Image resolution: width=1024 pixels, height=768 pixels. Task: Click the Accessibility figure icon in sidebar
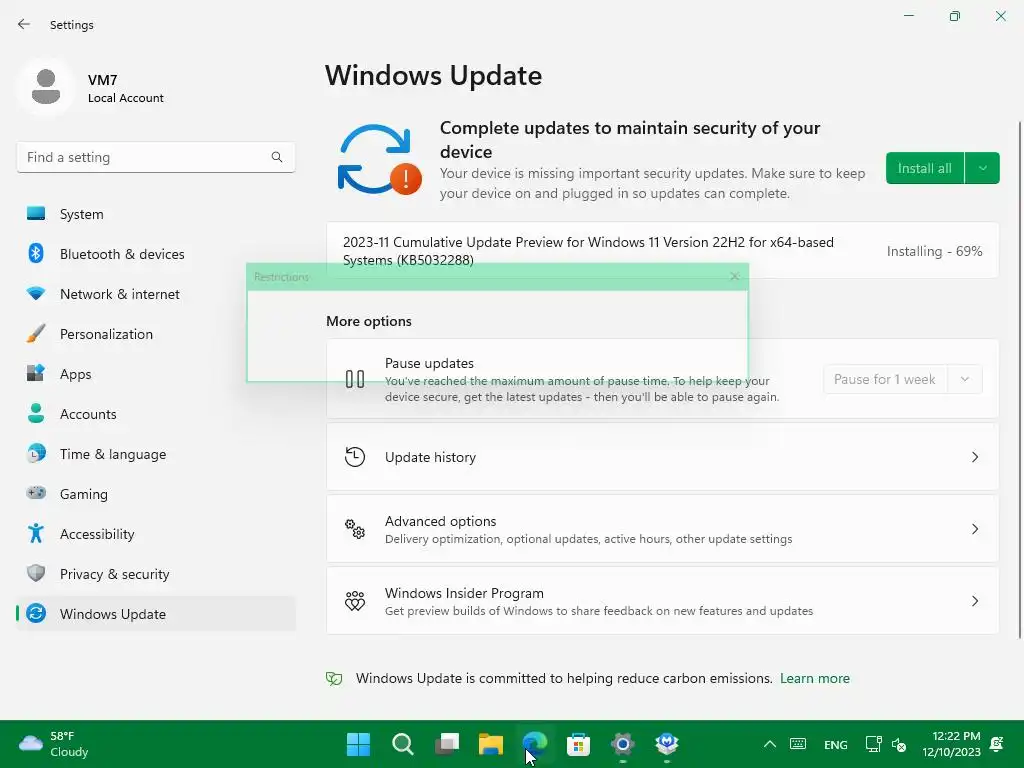pyautogui.click(x=36, y=534)
